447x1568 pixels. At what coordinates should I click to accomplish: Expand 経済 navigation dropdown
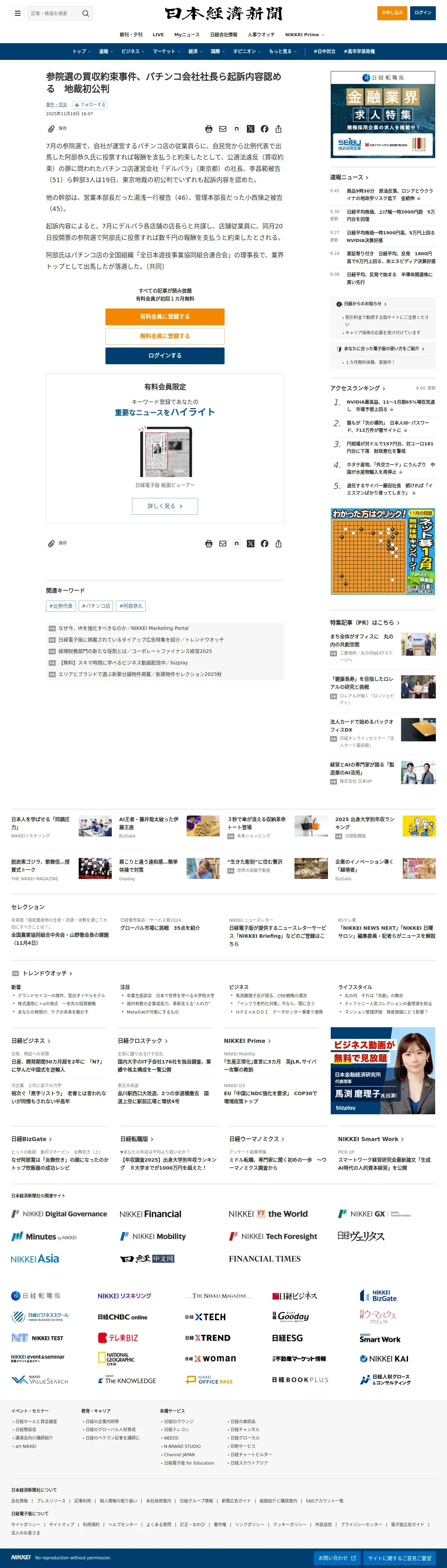pyautogui.click(x=195, y=52)
